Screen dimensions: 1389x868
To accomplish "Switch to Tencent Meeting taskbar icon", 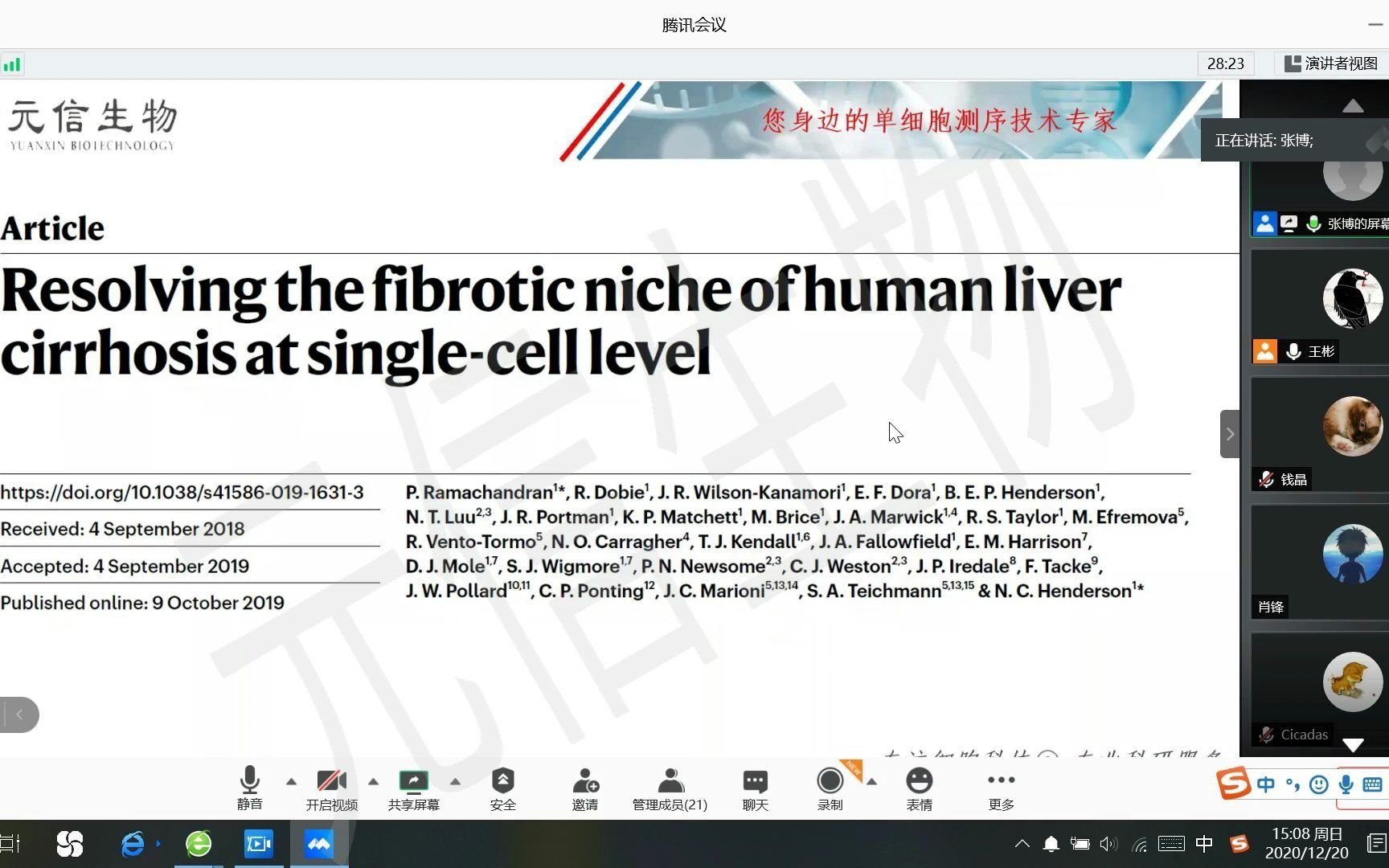I will tap(319, 844).
